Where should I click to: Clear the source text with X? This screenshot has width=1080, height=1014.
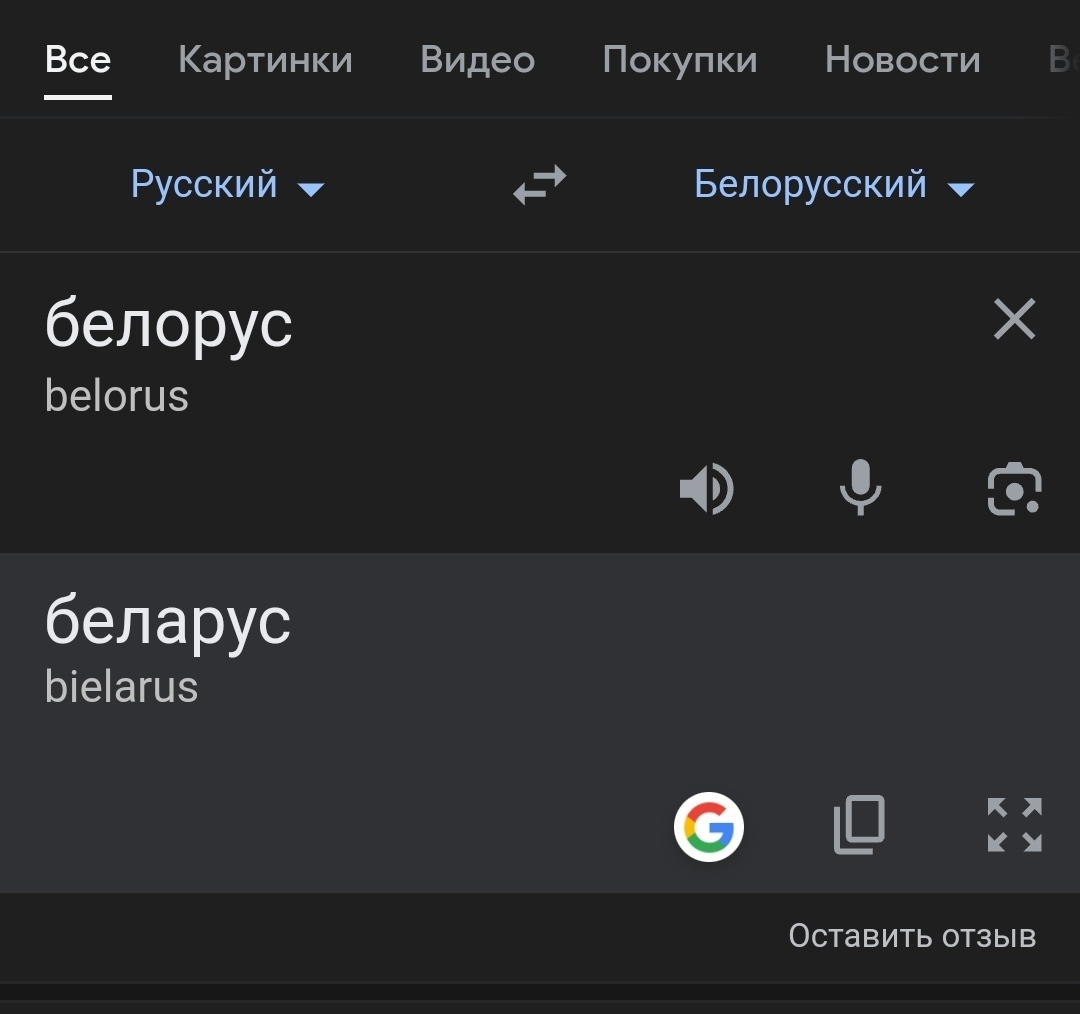coord(1014,320)
